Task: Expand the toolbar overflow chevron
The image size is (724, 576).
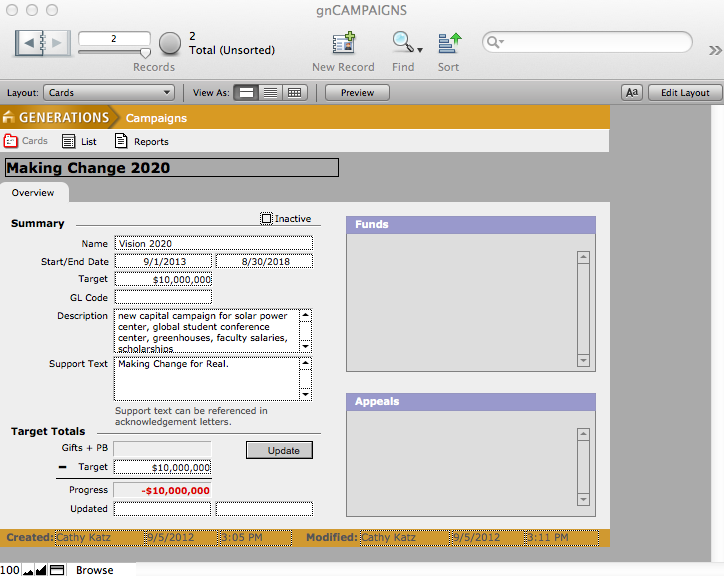Action: 714,48
